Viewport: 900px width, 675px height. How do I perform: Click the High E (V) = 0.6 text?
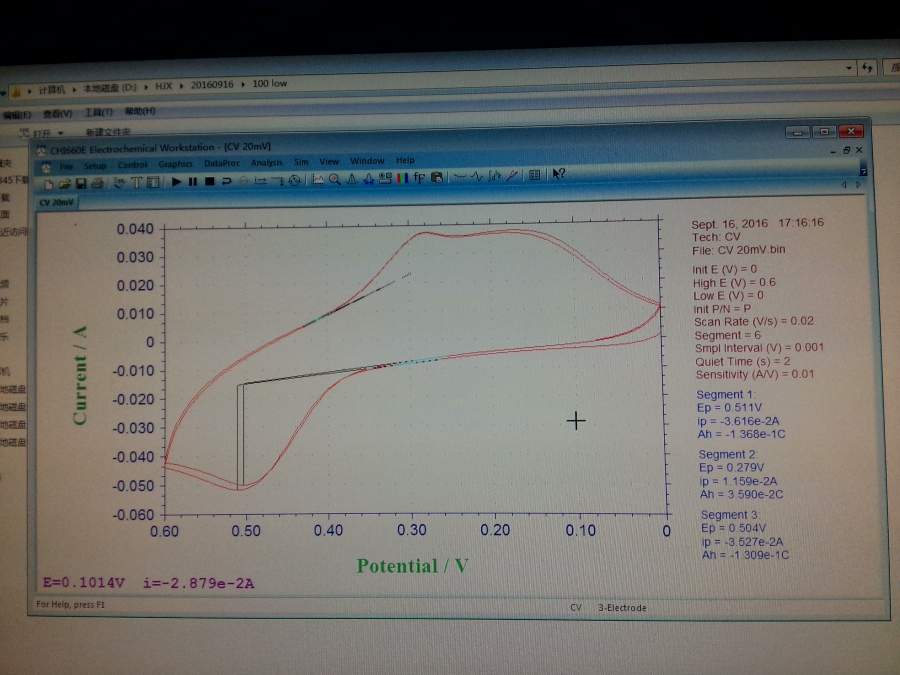click(734, 282)
